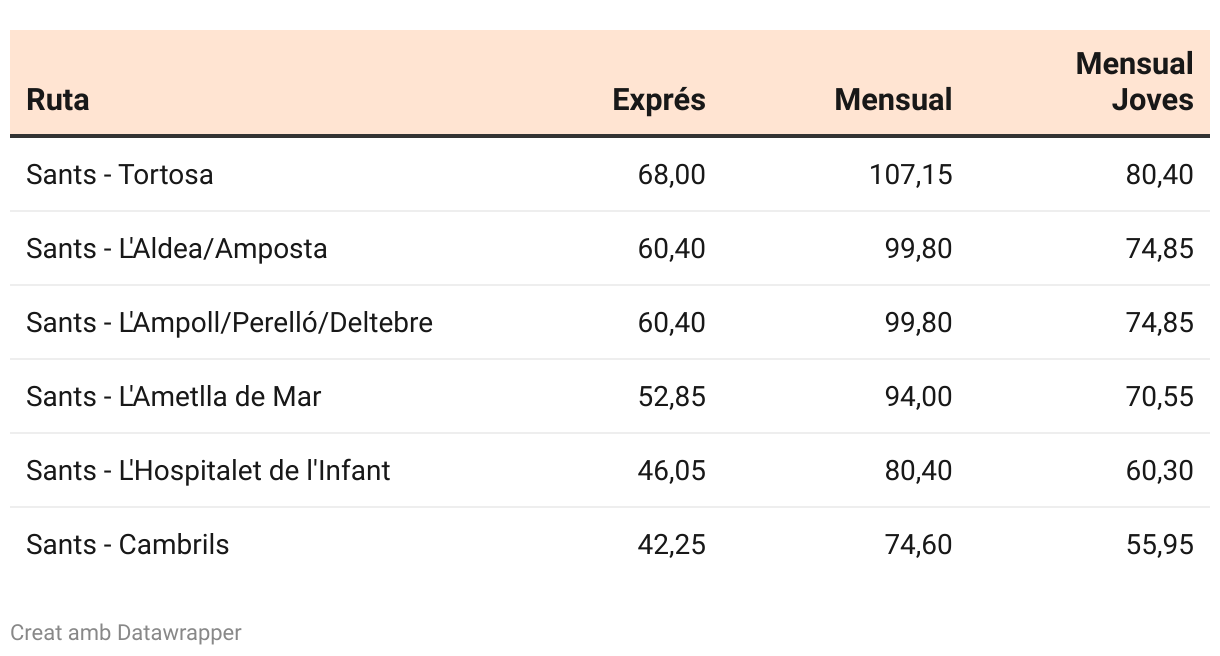Click the L'Hospitalet de l'Infant Exprés price 46,05

(x=671, y=471)
